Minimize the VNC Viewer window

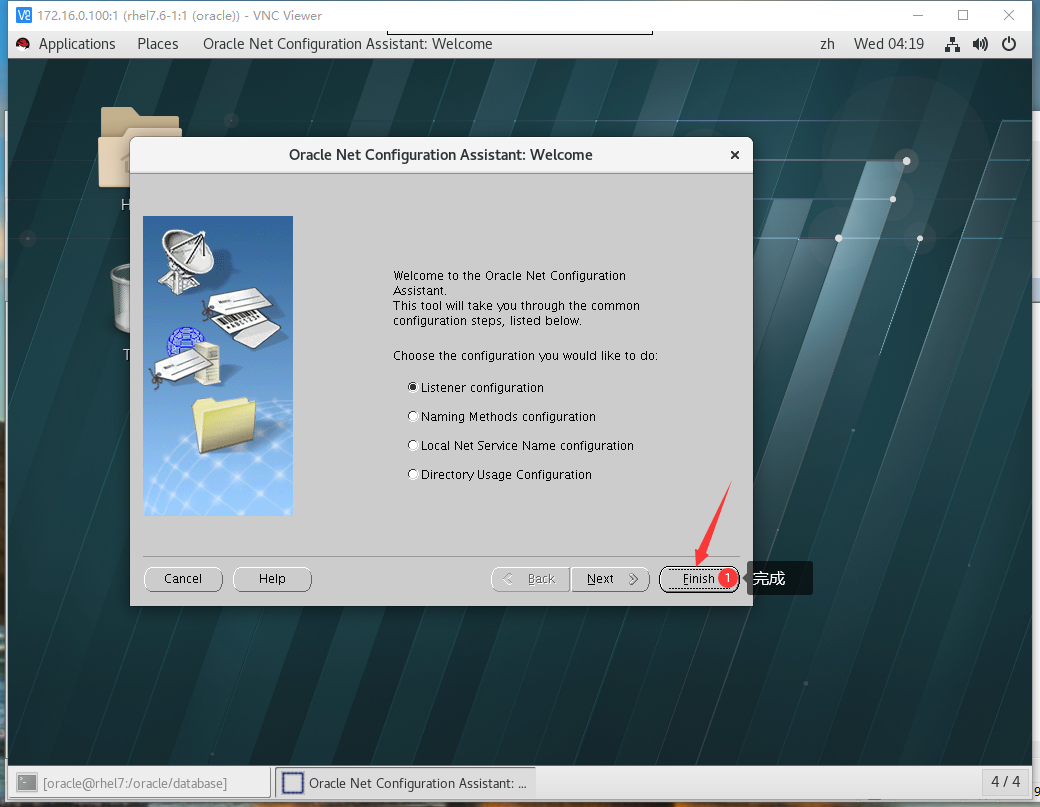point(918,15)
